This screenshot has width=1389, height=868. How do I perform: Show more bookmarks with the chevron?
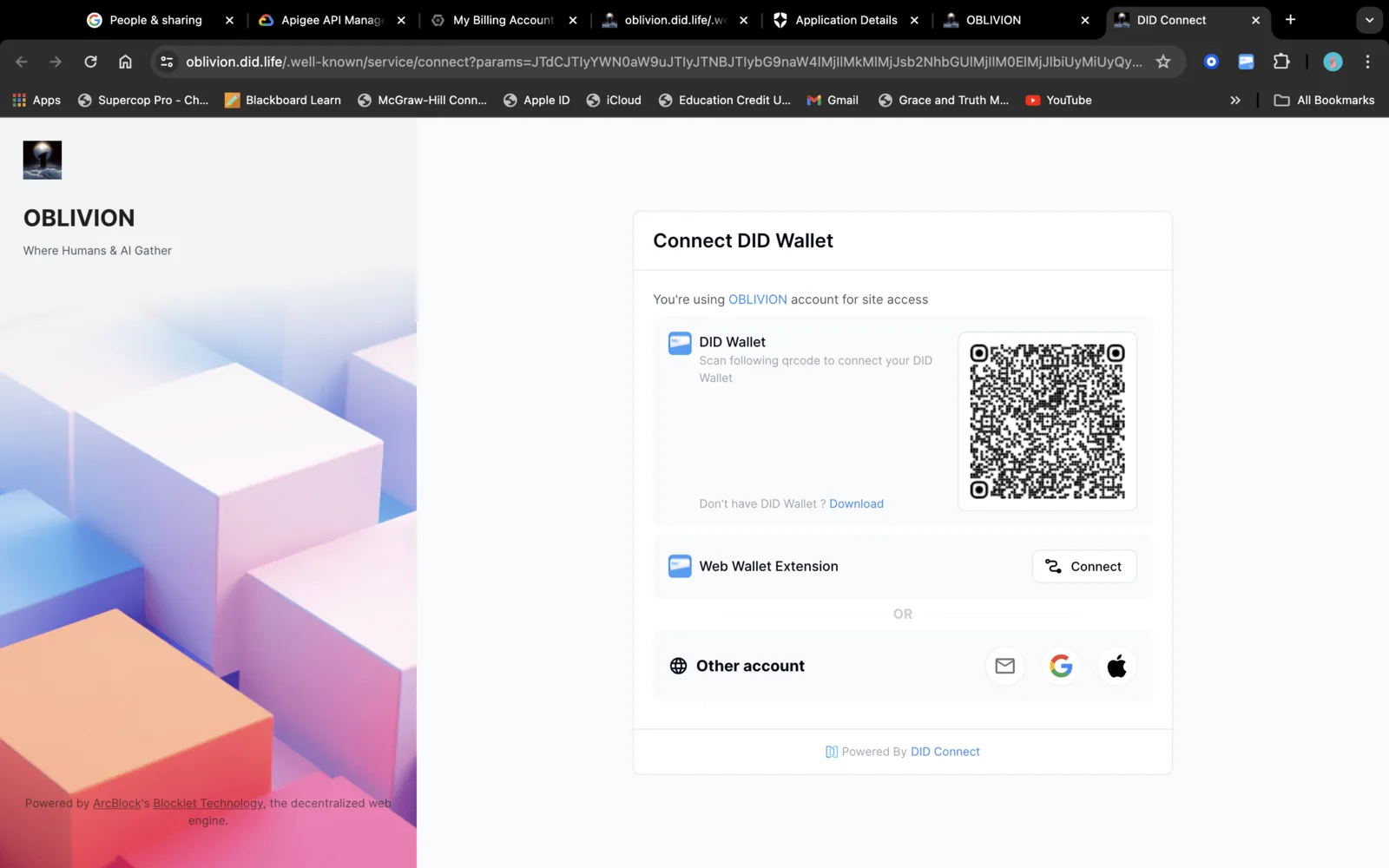click(x=1235, y=100)
